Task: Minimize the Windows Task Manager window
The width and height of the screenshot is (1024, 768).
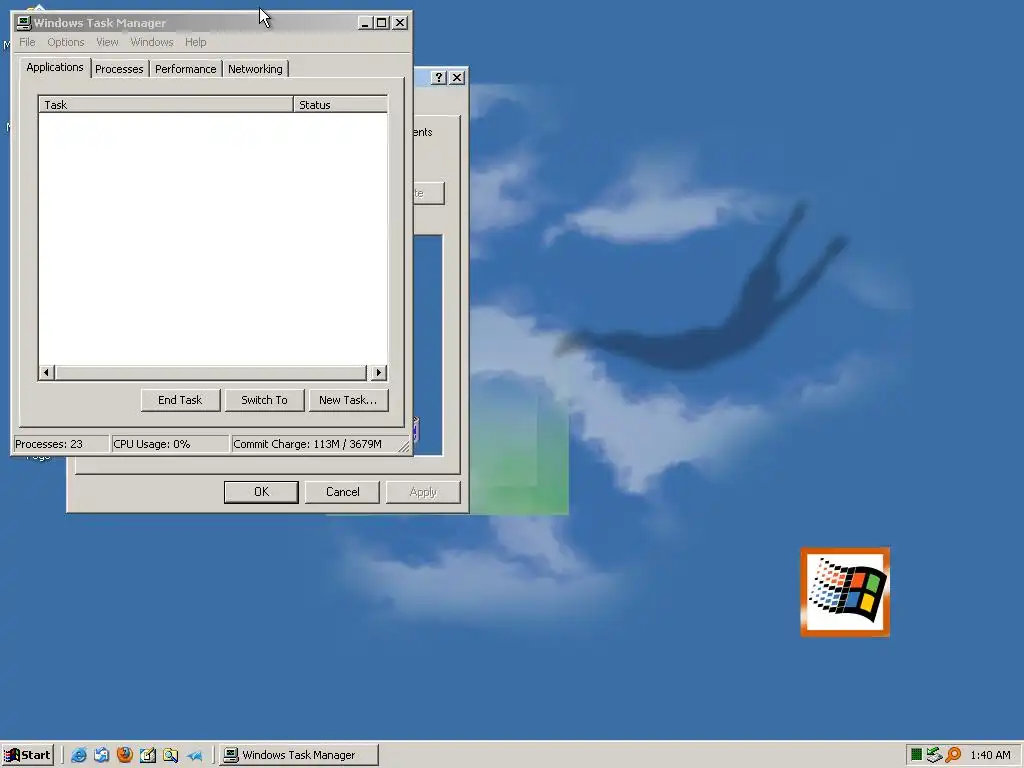Action: pos(365,23)
